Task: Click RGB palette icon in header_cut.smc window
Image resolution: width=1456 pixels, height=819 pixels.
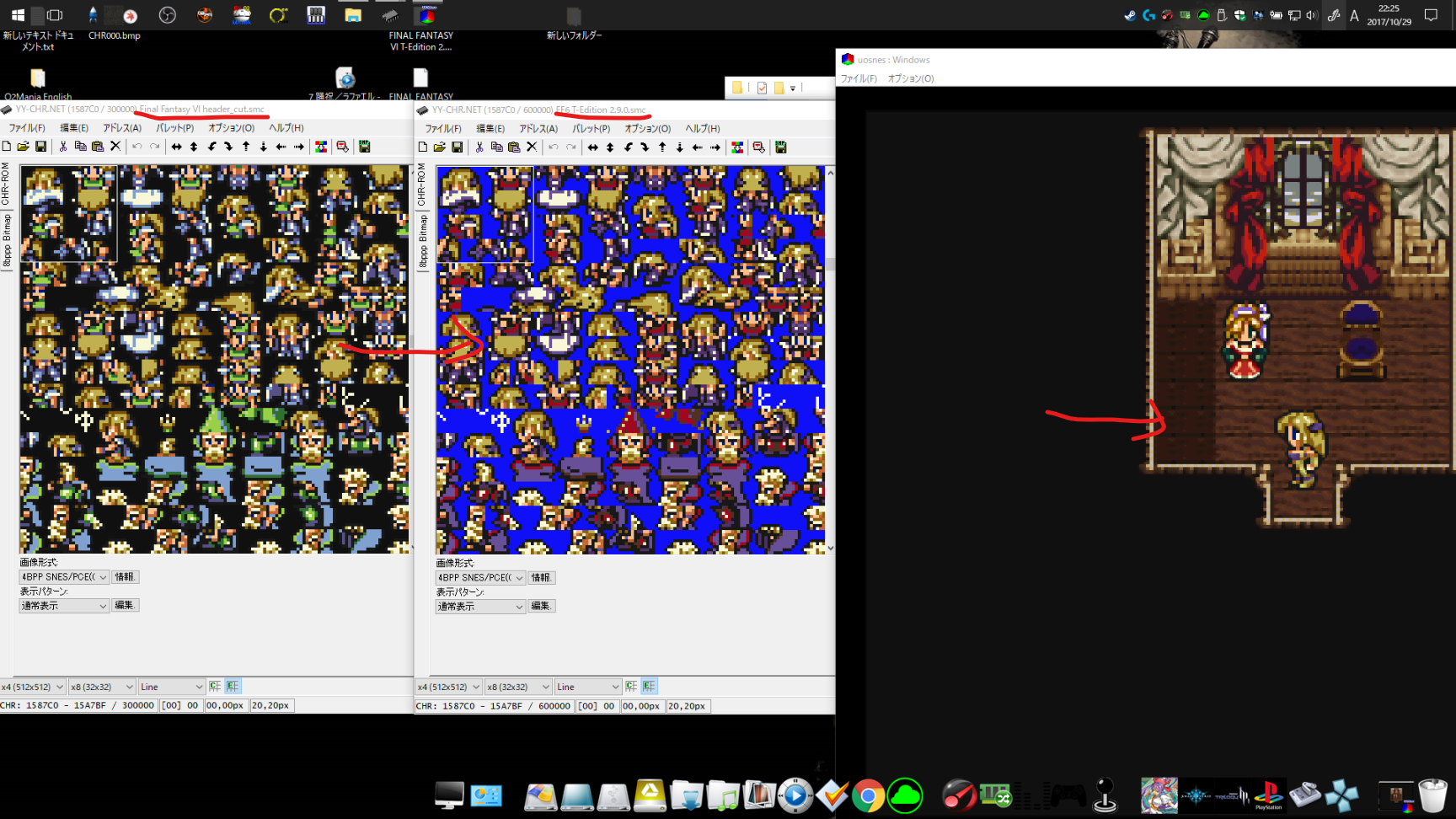Action: tap(321, 147)
